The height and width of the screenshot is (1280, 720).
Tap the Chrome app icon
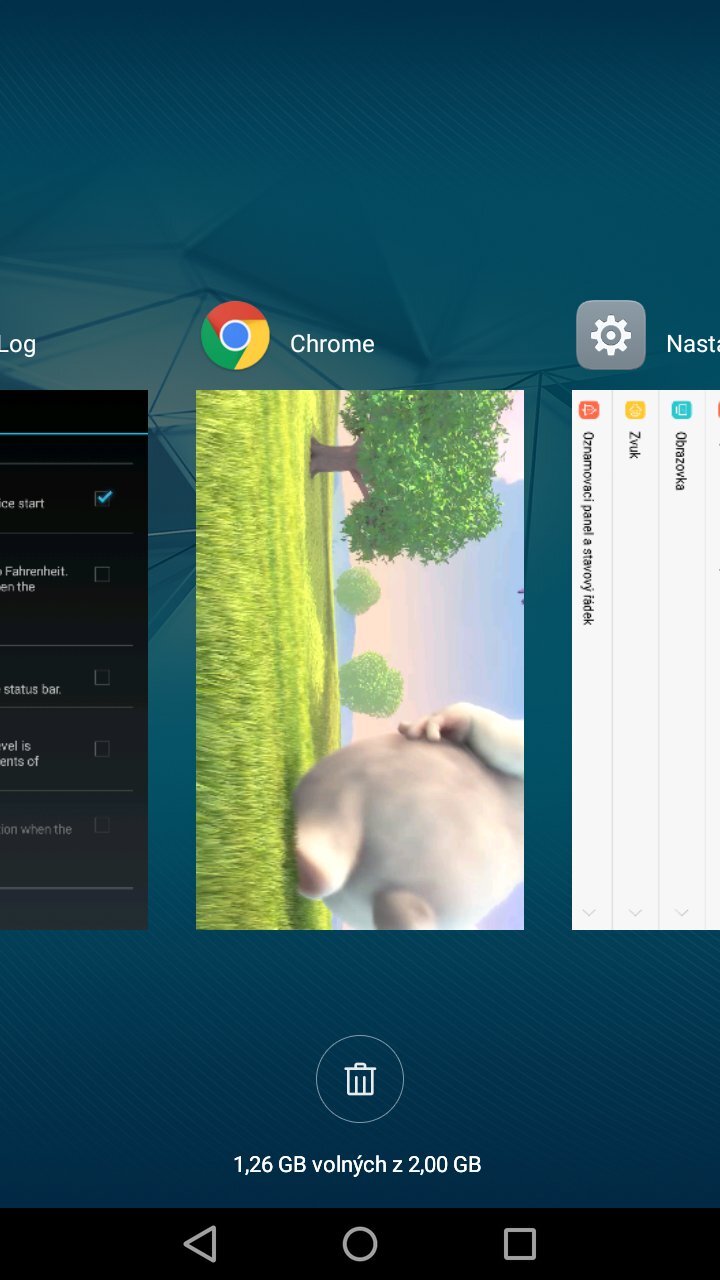[235, 336]
